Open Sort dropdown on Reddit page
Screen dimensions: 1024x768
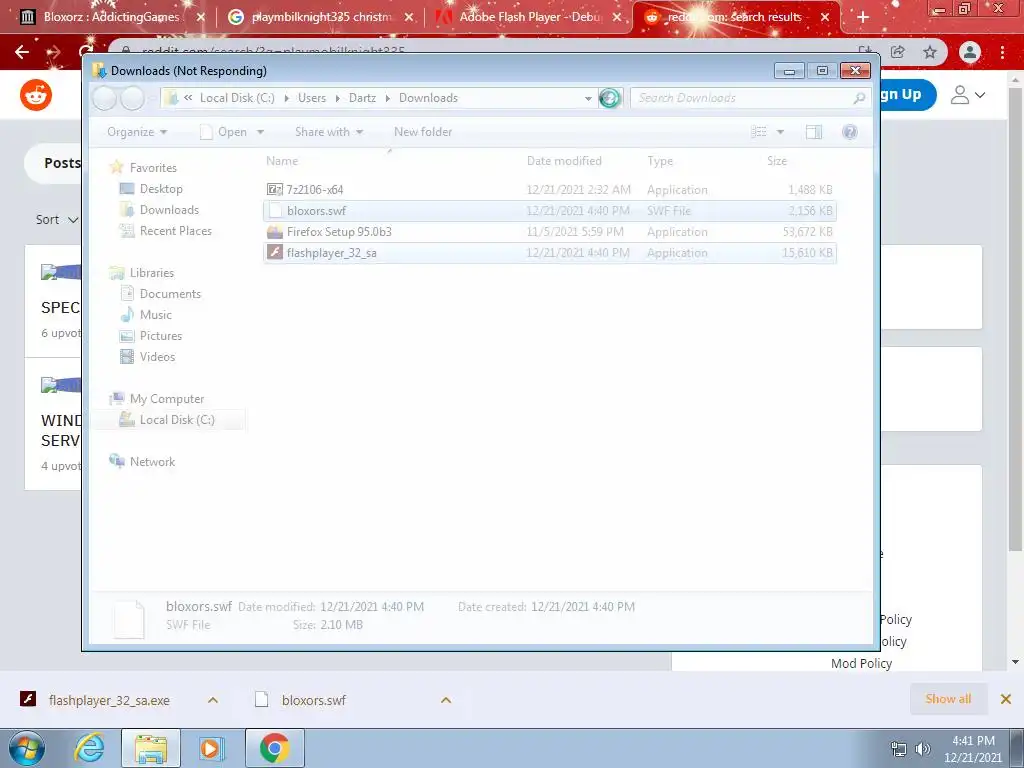point(57,219)
